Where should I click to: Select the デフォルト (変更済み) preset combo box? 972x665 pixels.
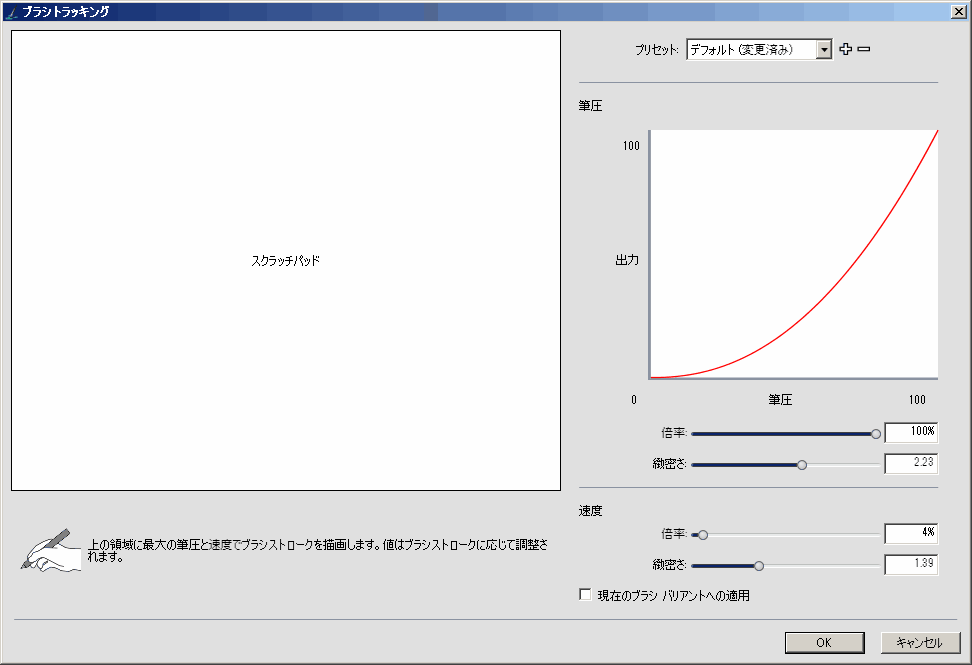click(x=759, y=50)
